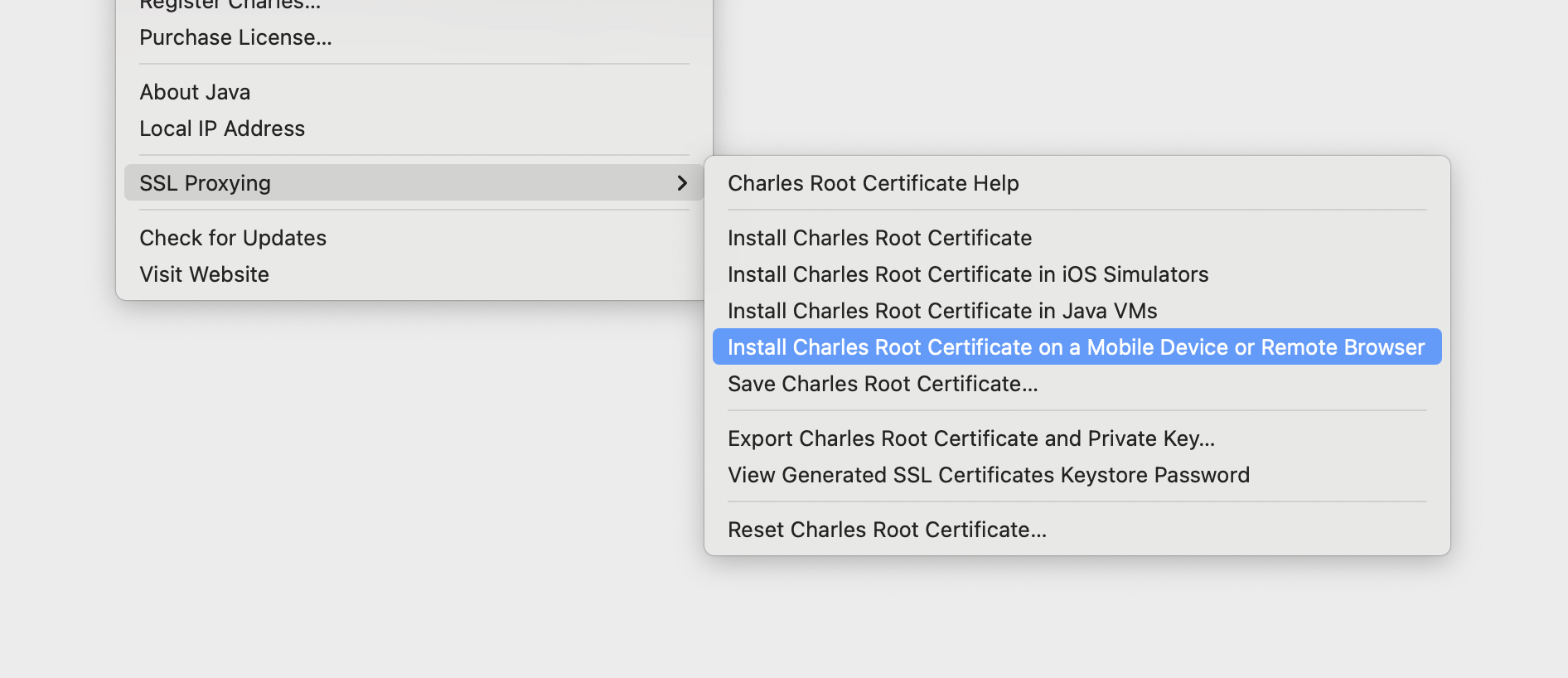Install certificate on Mobile Device or Remote Browser
The height and width of the screenshot is (678, 1568).
pos(1077,346)
